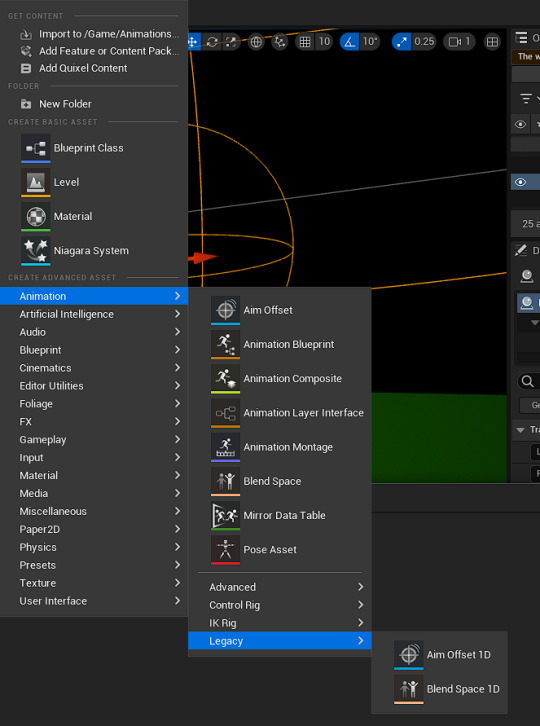Image resolution: width=540 pixels, height=726 pixels.
Task: Click the viewport layout grid icon
Action: (492, 42)
